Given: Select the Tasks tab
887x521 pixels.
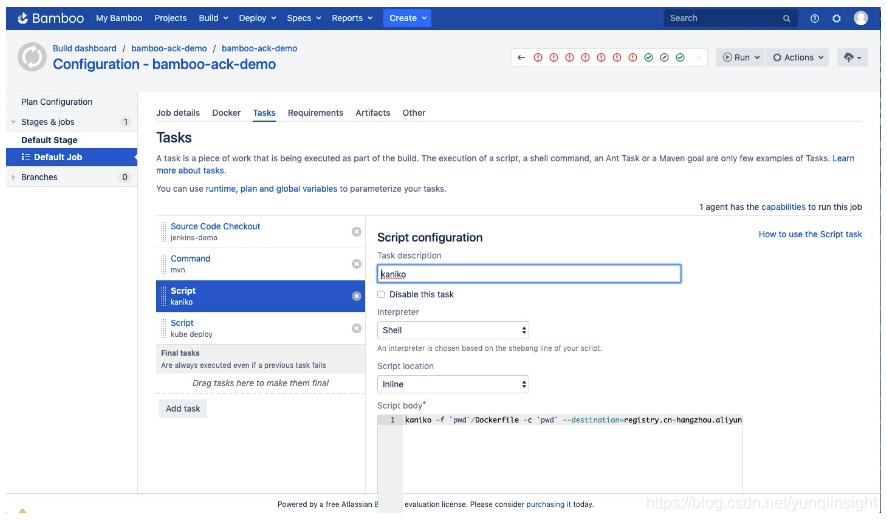Looking at the screenshot, I should pos(264,113).
